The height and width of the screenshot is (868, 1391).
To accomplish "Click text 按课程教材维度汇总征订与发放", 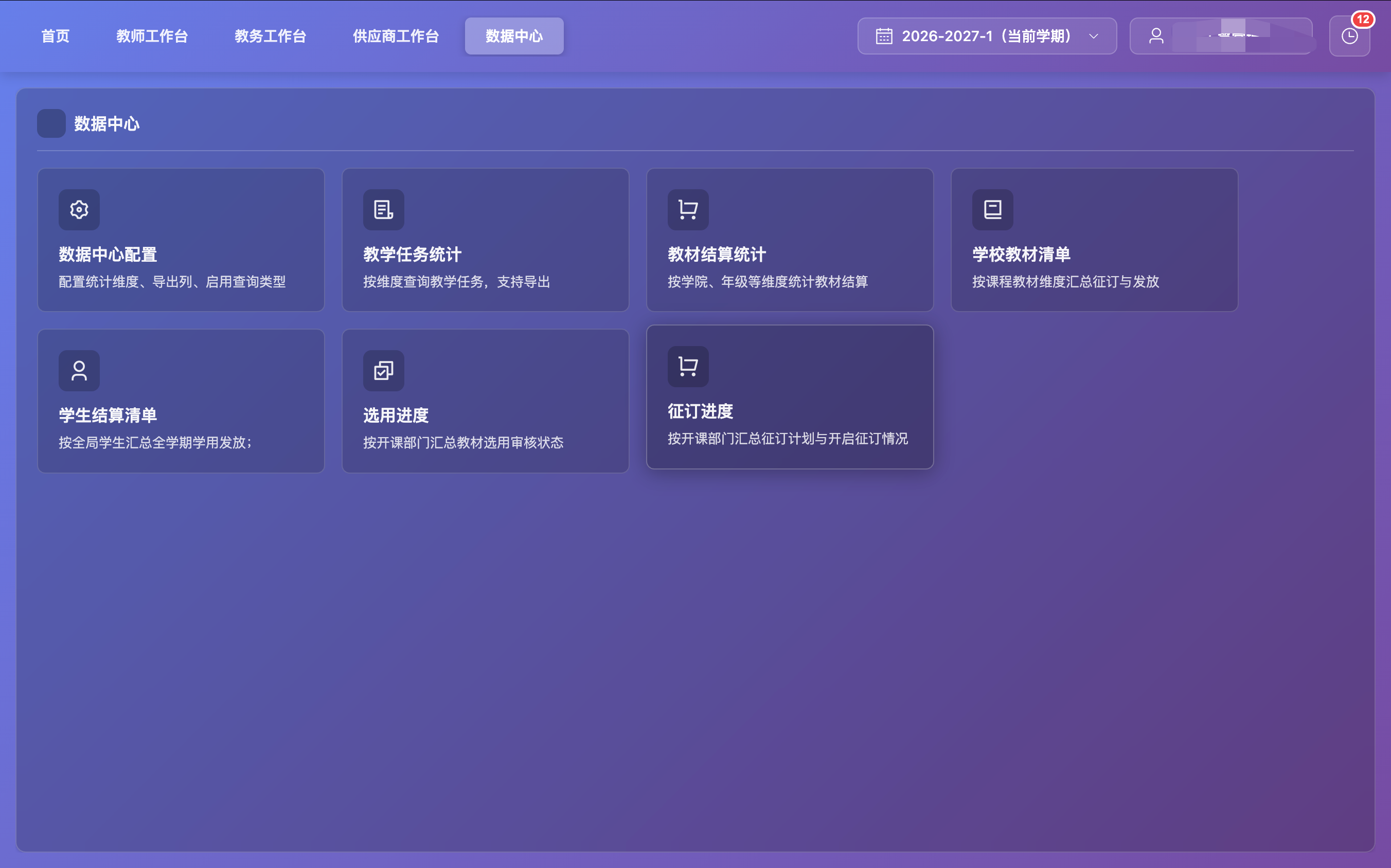I will (1065, 282).
